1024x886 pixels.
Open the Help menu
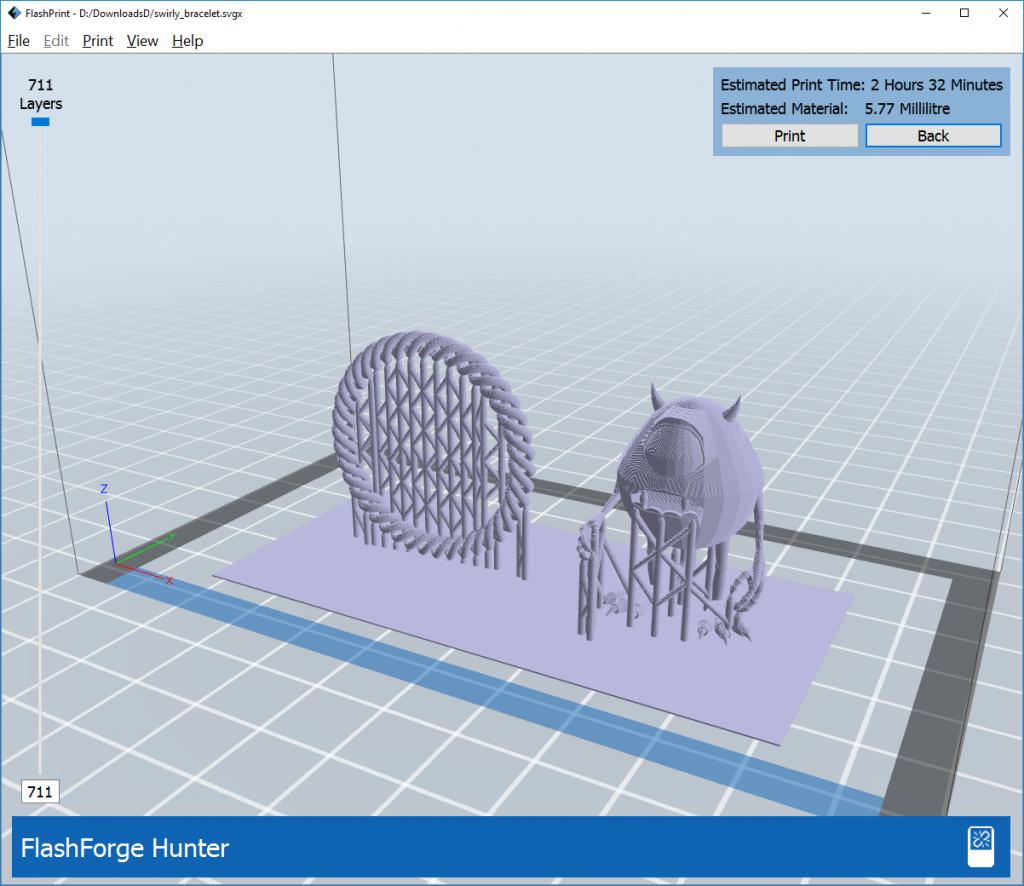(x=187, y=41)
